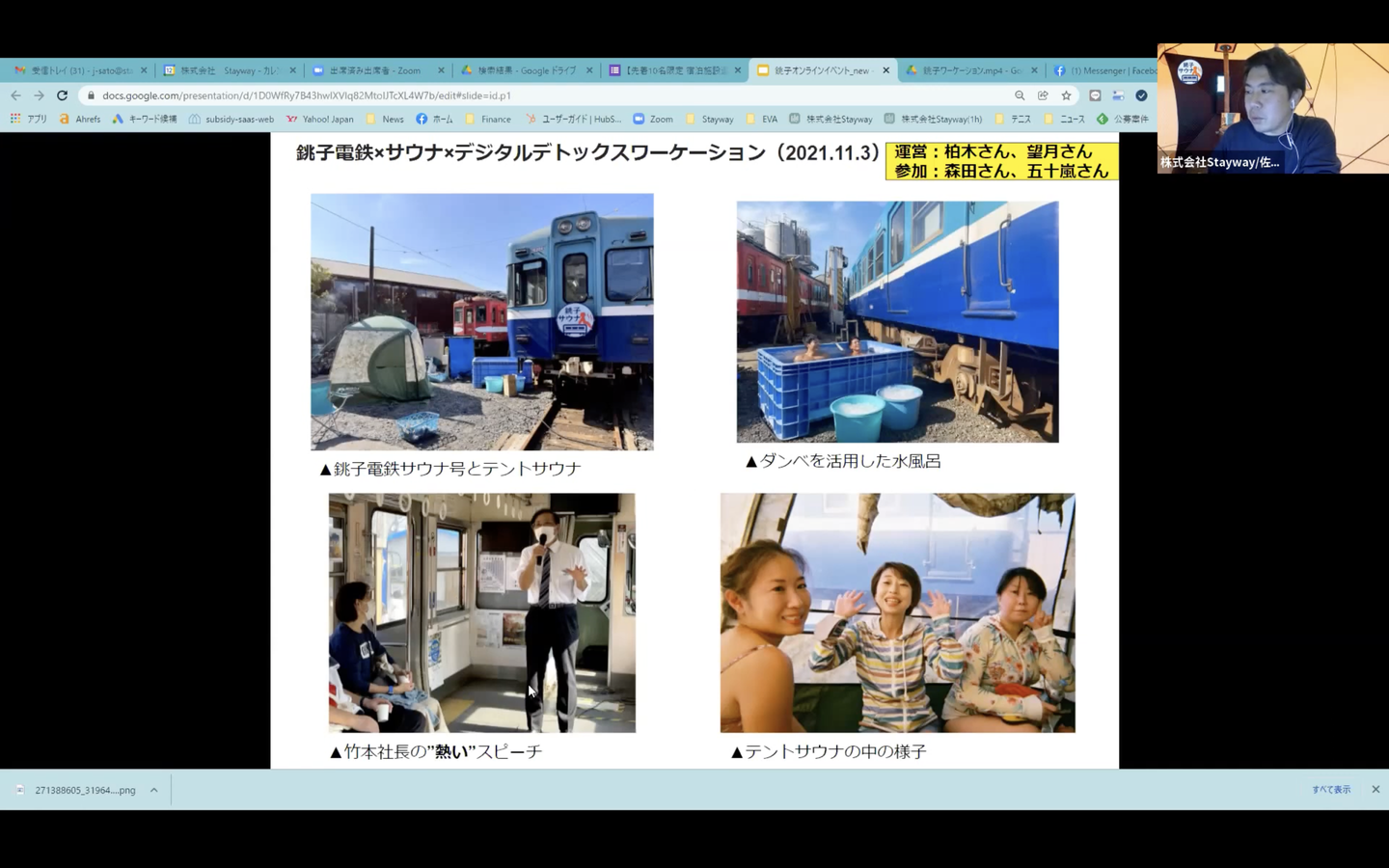Close the downloads bar
The width and height of the screenshot is (1389, 868).
tap(1375, 790)
